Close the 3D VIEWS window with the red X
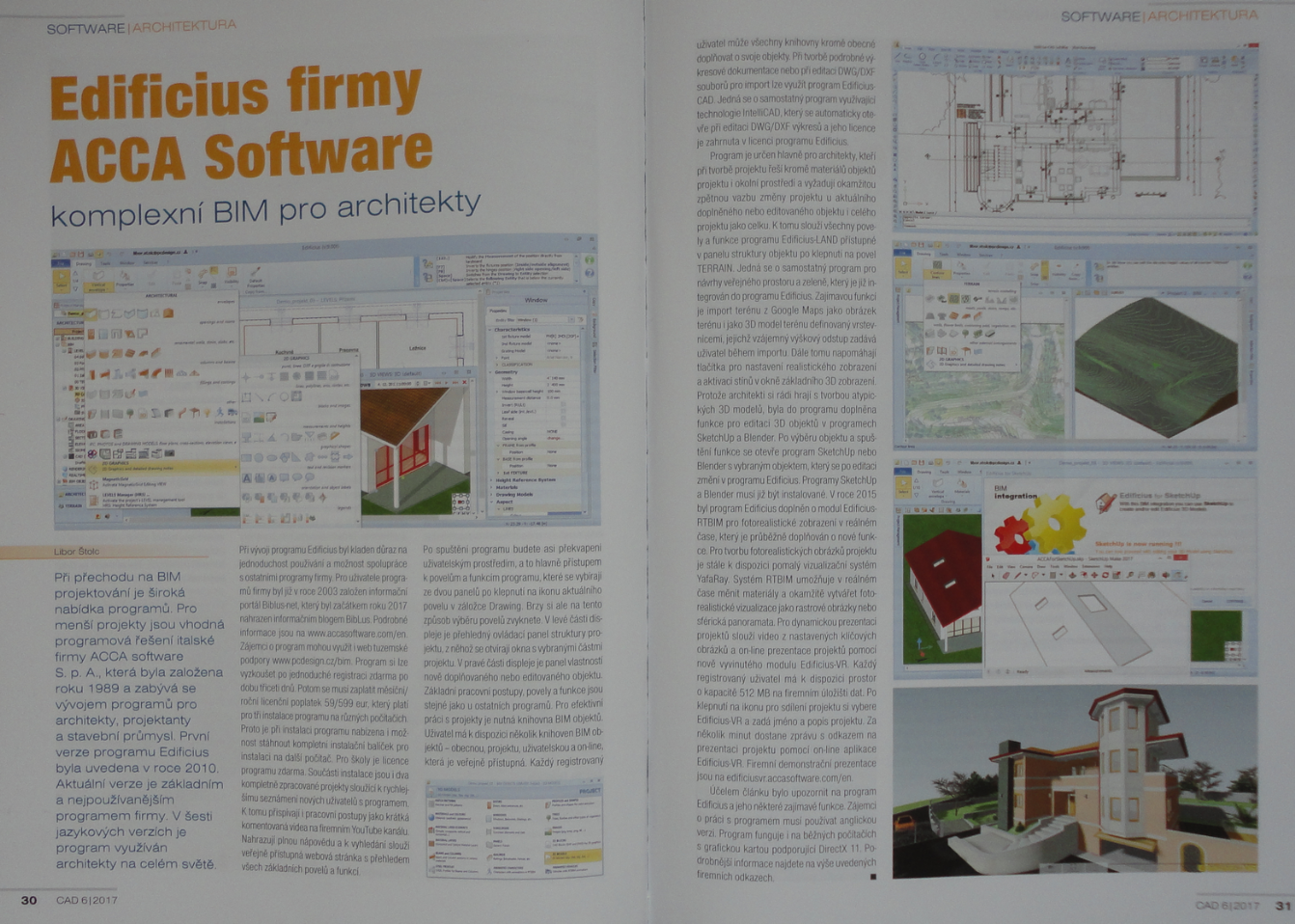1295x924 pixels. tap(464, 382)
